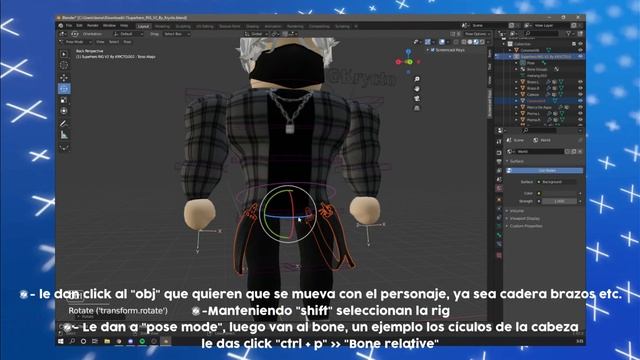Expand the Volume panel
This screenshot has width=640, height=360.
pos(516,211)
